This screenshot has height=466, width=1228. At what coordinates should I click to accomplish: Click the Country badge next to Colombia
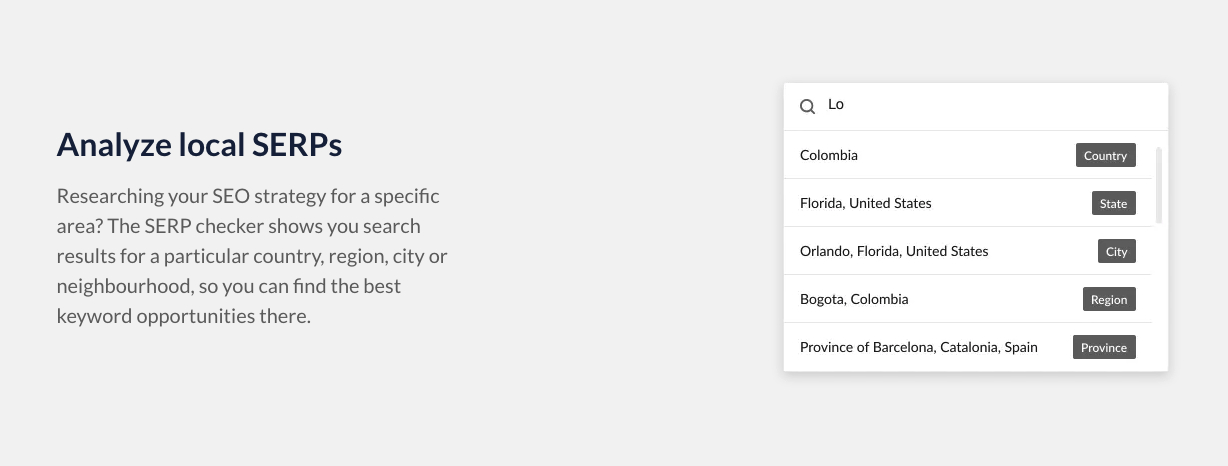coord(1105,155)
